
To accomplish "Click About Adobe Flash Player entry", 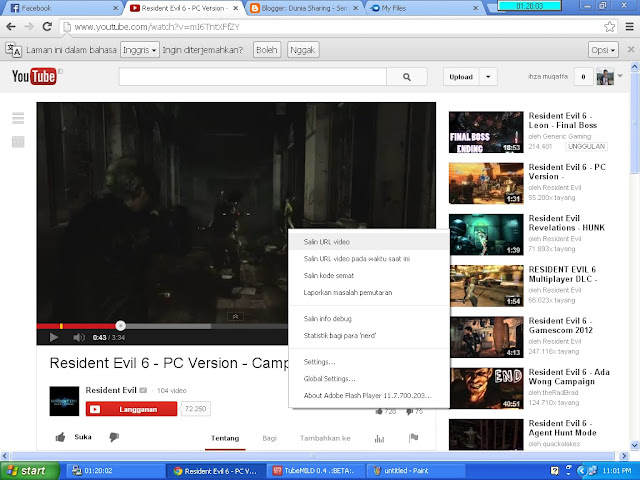I will (369, 395).
